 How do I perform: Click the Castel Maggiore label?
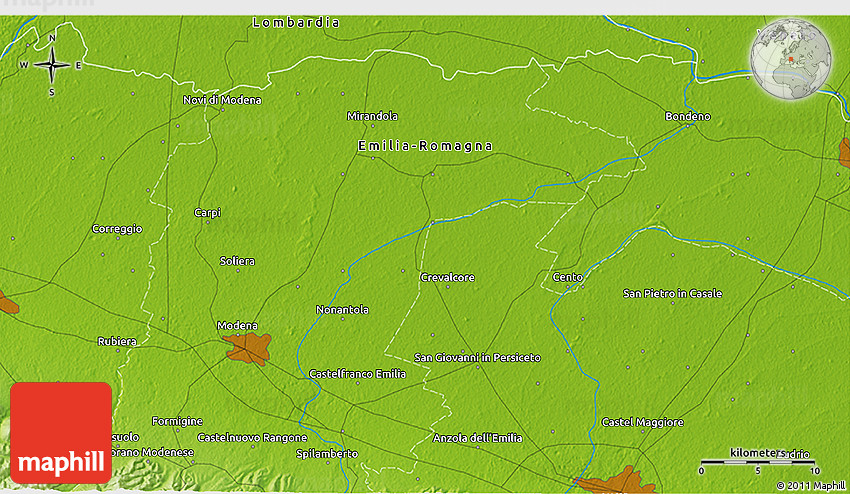pyautogui.click(x=642, y=423)
